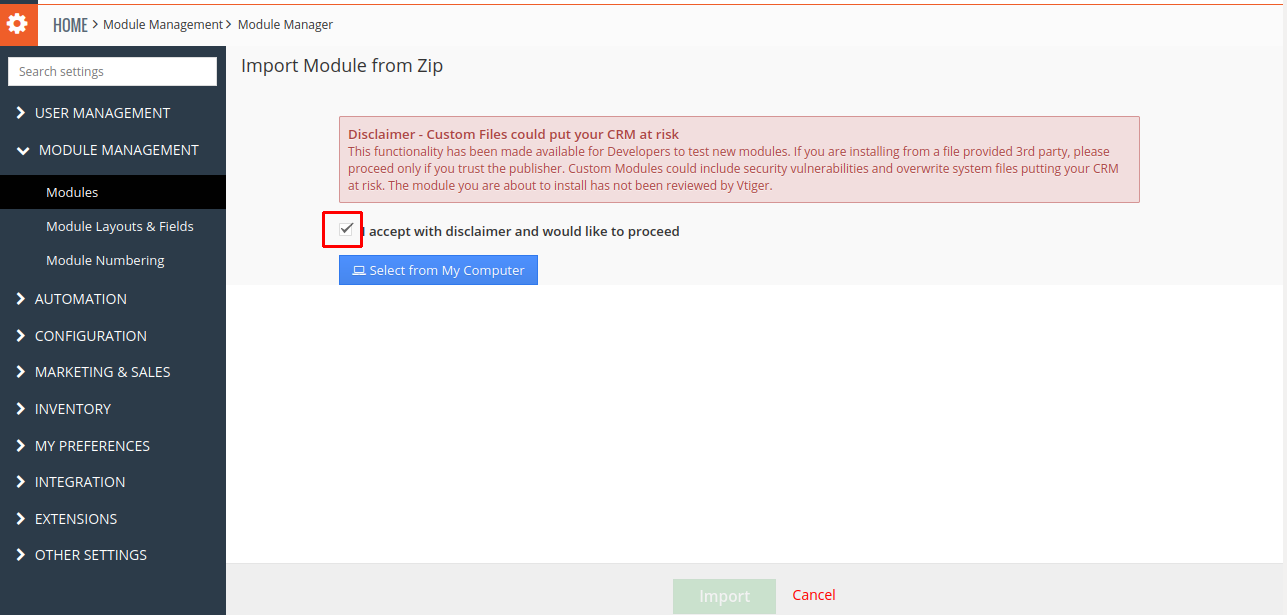Image resolution: width=1287 pixels, height=615 pixels.
Task: Expand Configuration section
Action: (x=90, y=336)
